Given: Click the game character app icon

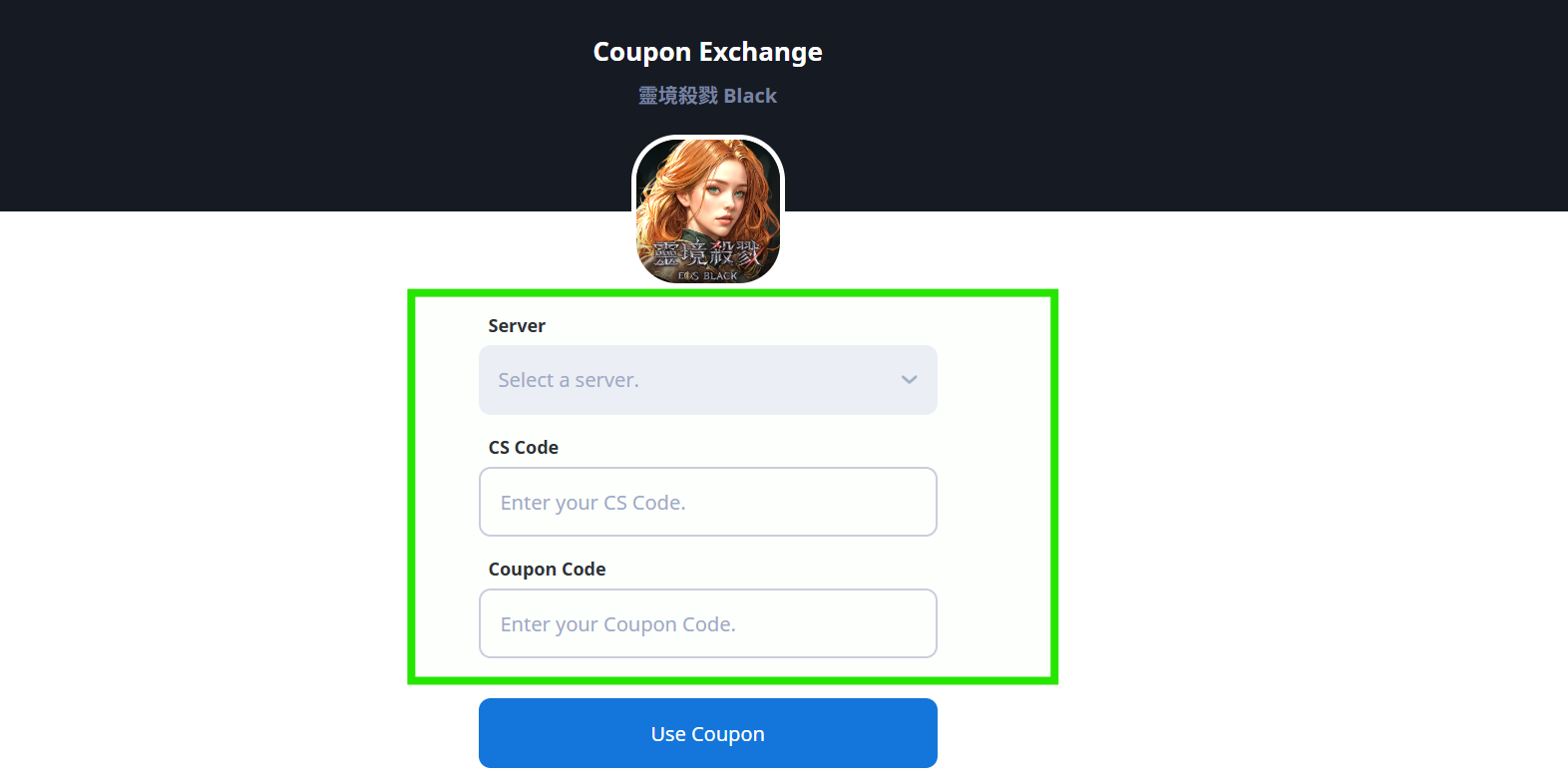Looking at the screenshot, I should click(x=707, y=209).
